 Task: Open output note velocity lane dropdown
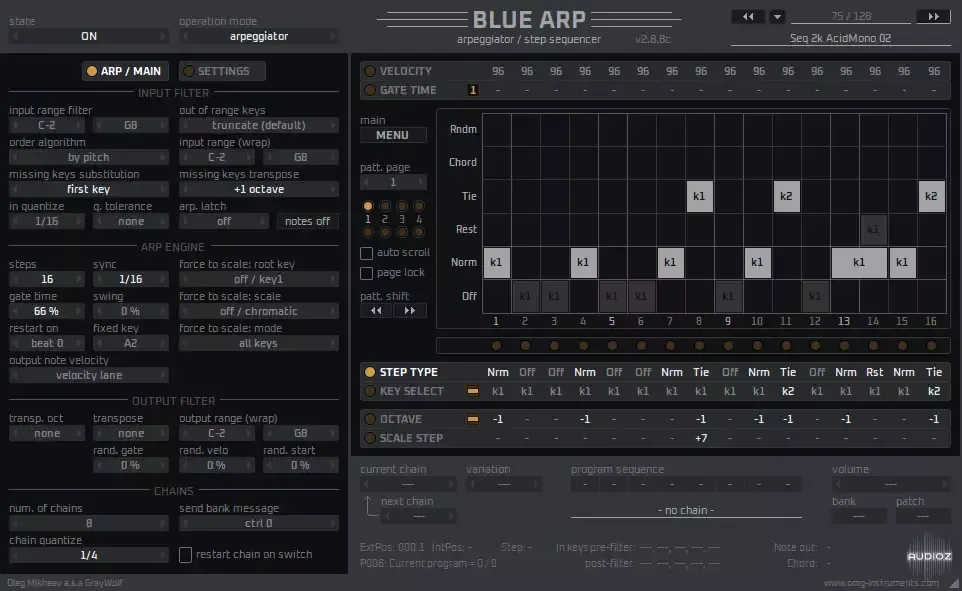pyautogui.click(x=89, y=375)
